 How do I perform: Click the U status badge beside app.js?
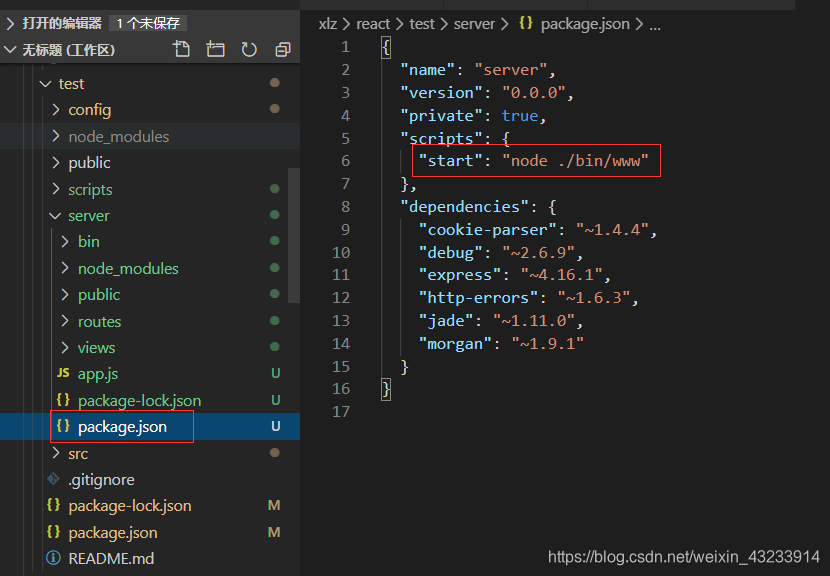click(x=276, y=373)
